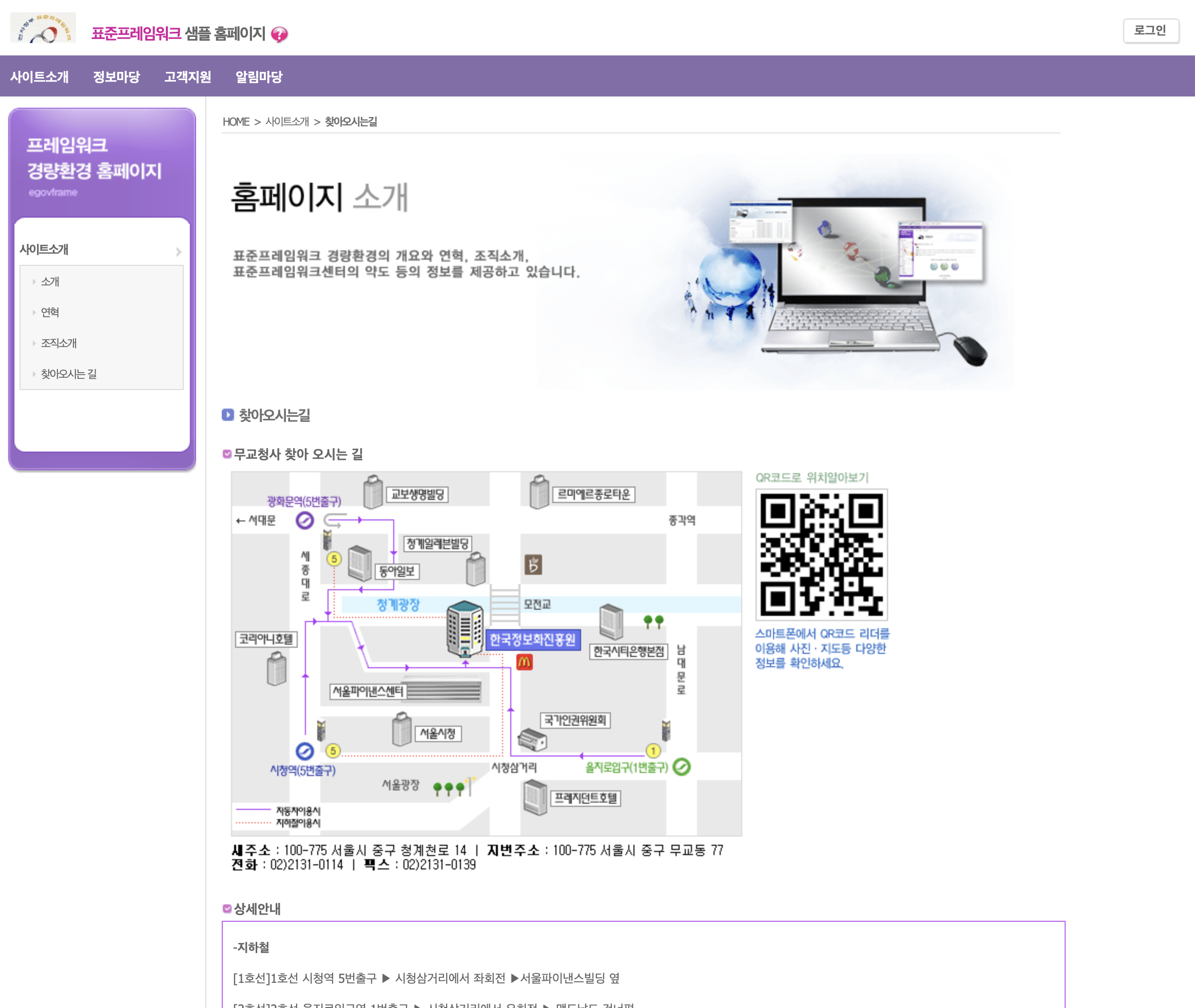Screen dimensions: 1195x1008
Task: Expand the 사이트소개 sidebar arrow
Action: coord(179,251)
